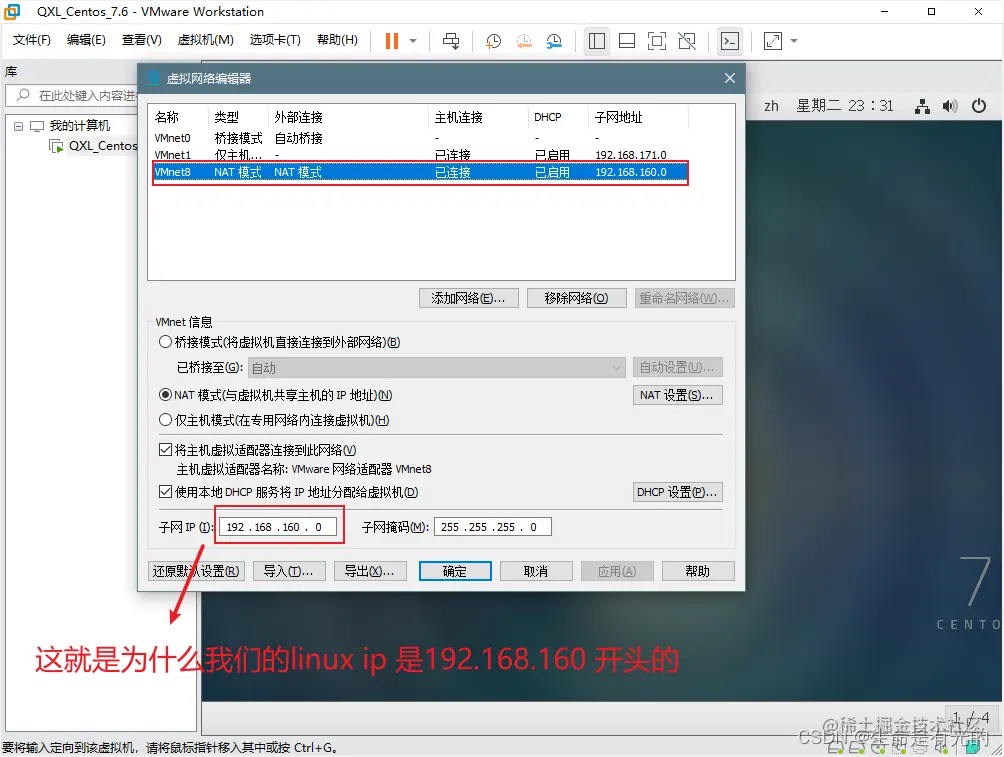Open the 虚拟机(M) menu

(x=206, y=40)
